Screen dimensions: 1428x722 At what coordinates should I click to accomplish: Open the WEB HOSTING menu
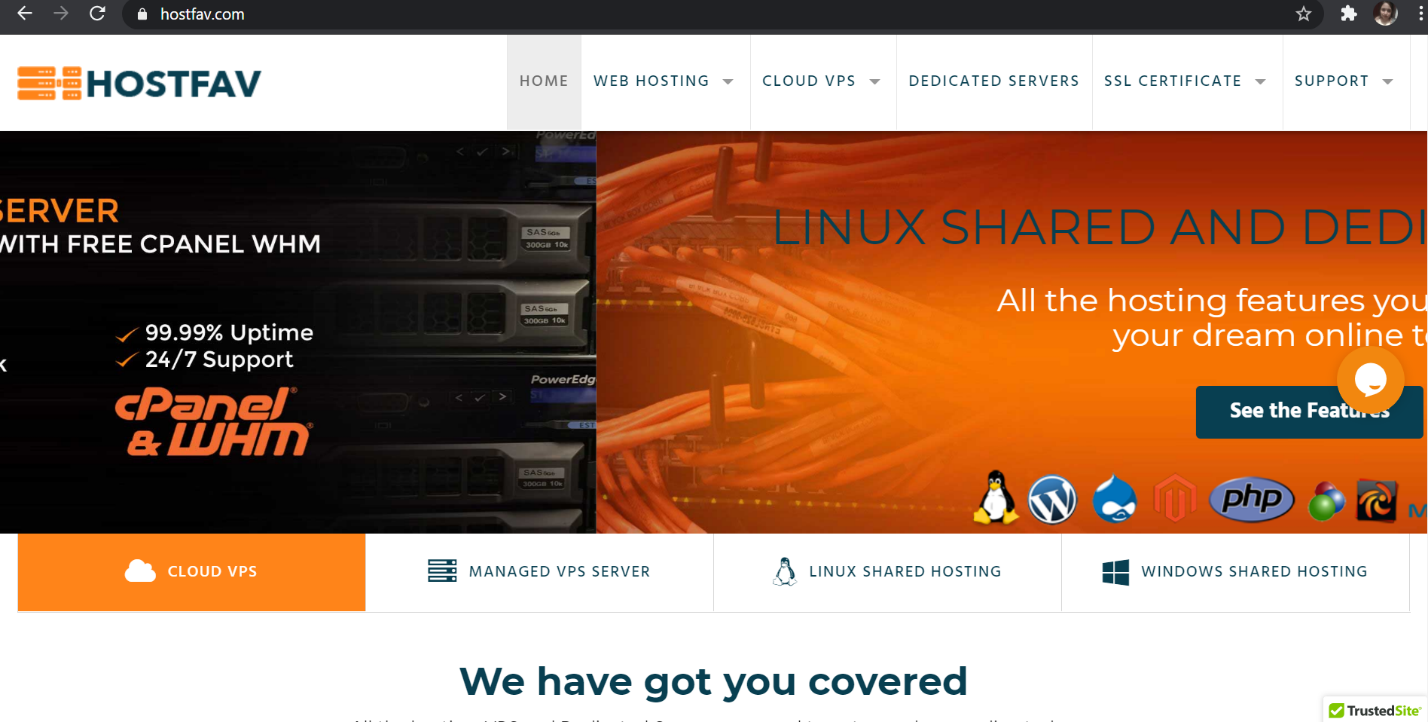pos(651,81)
